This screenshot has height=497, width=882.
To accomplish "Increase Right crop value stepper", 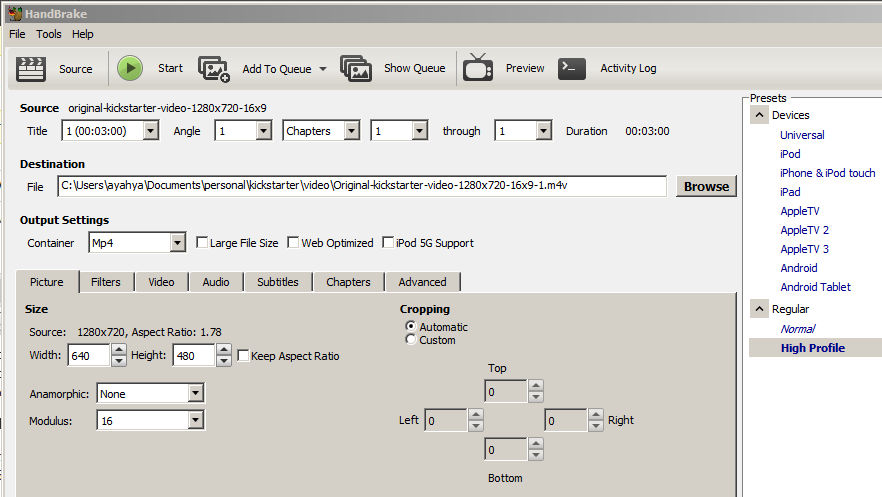I will [x=596, y=414].
